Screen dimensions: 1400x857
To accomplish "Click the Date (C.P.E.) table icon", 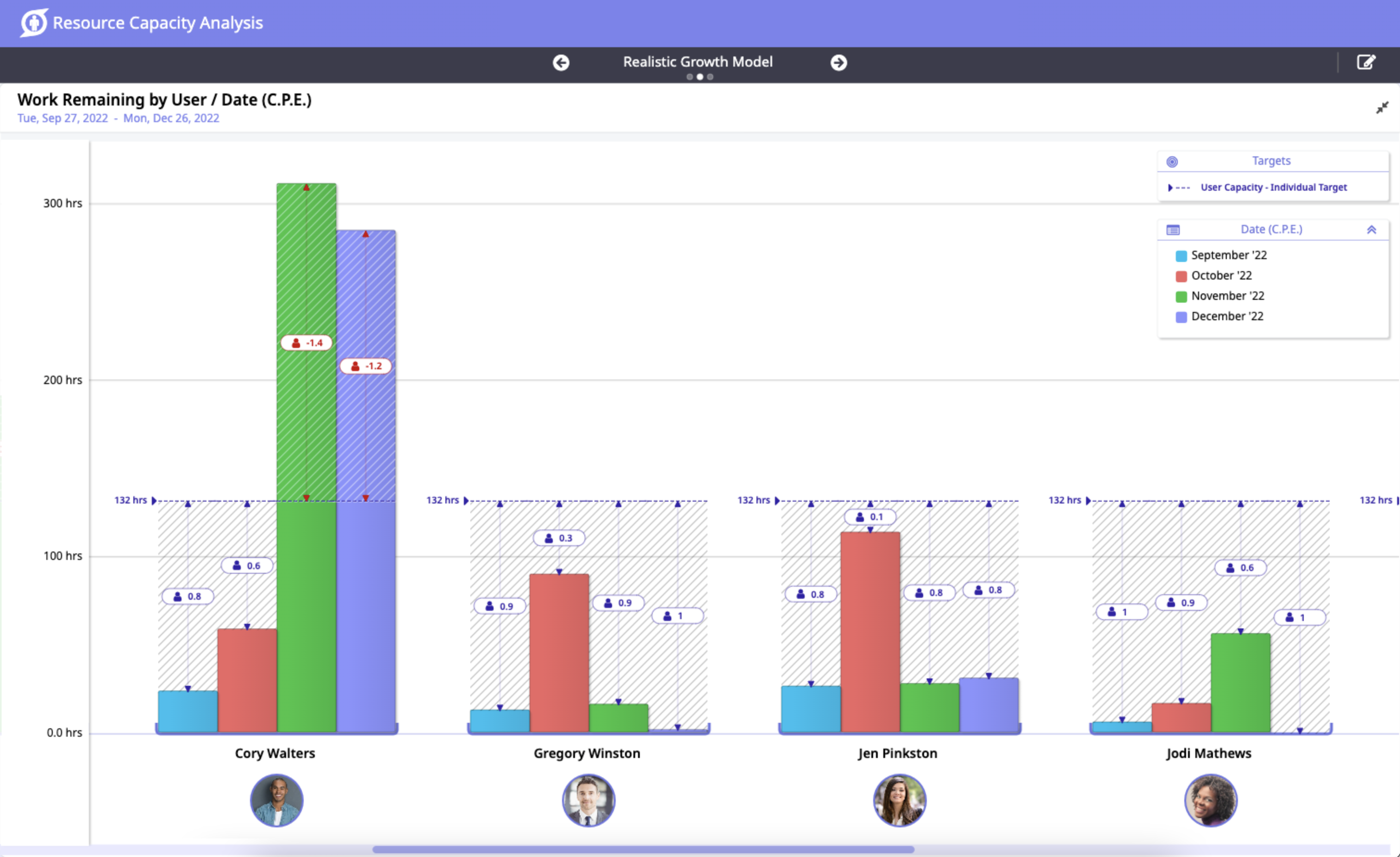I will tap(1174, 230).
